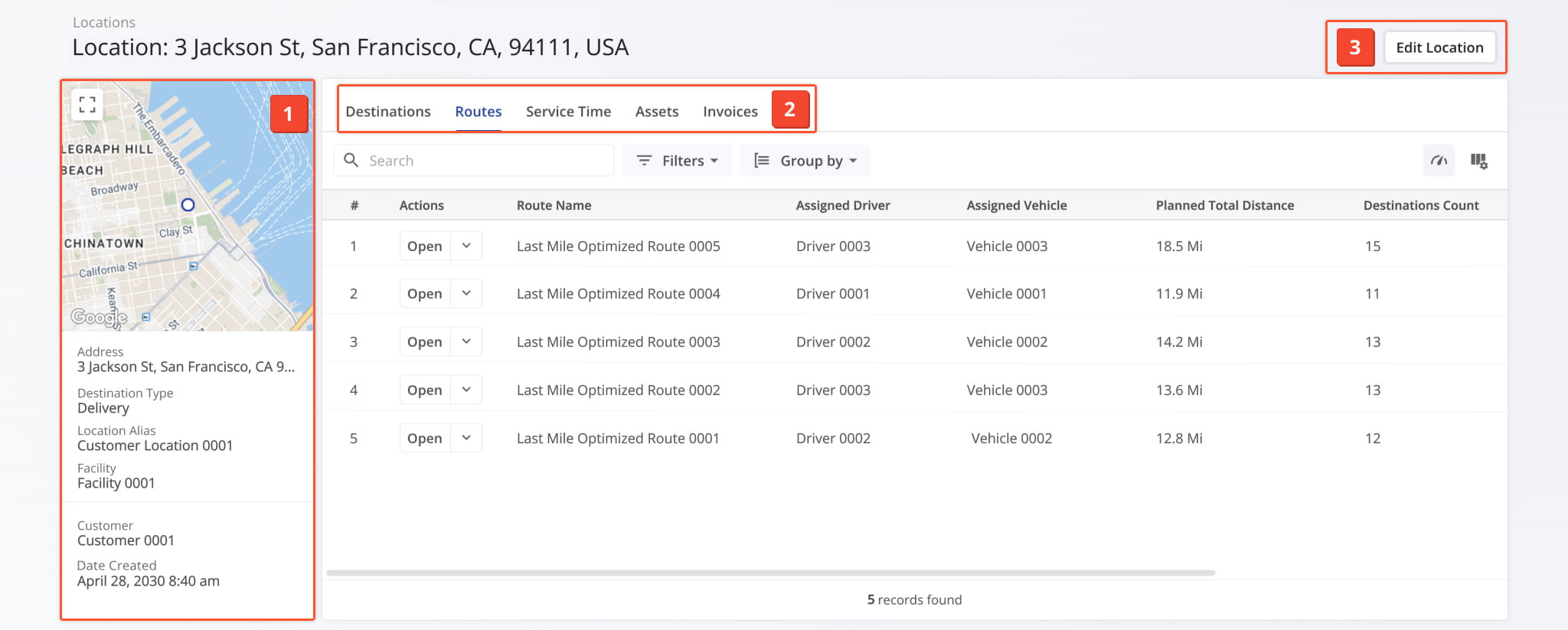1568x630 pixels.
Task: Open the Filters dropdown
Action: [x=677, y=161]
